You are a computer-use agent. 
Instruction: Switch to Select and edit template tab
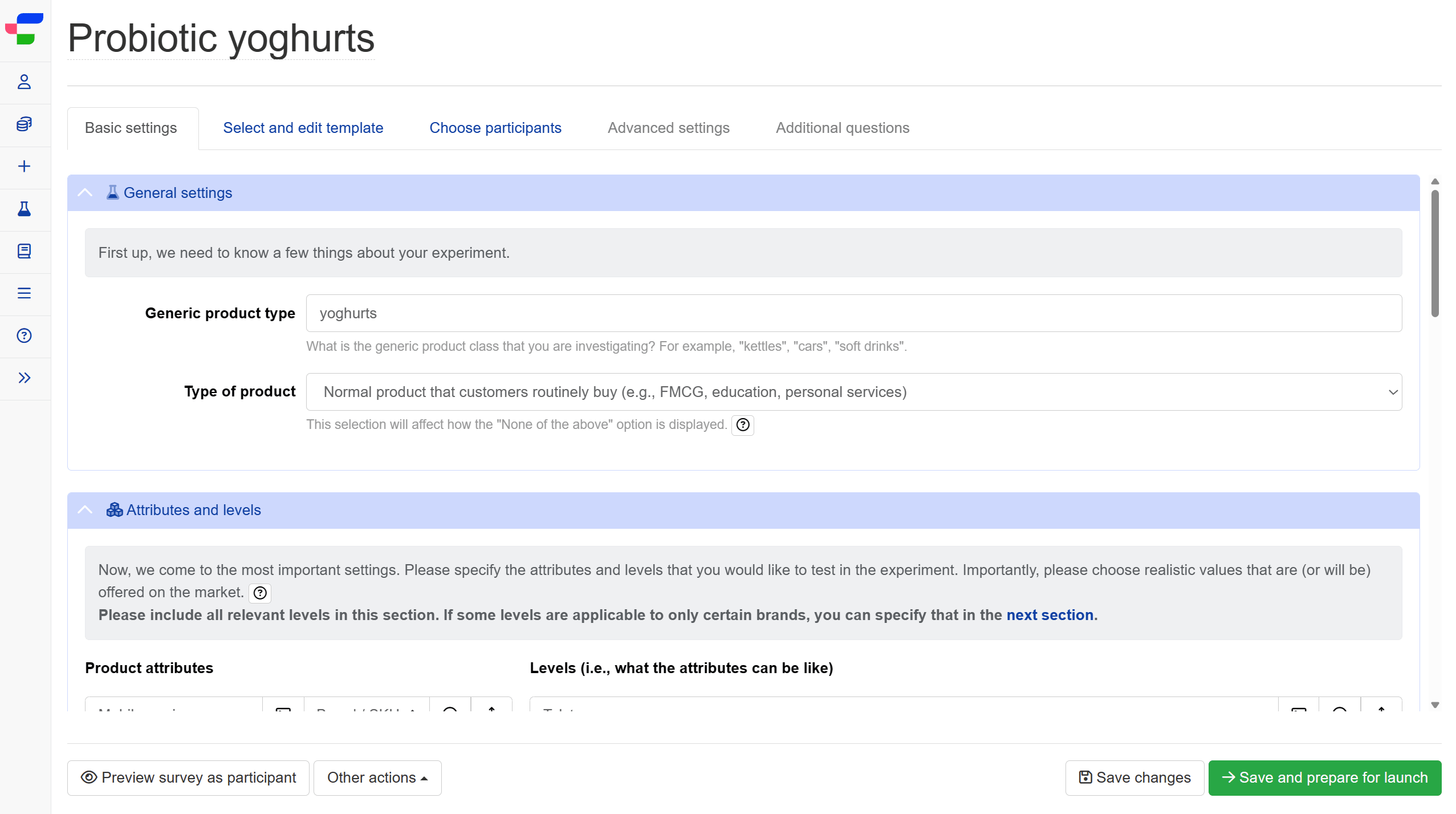pos(303,128)
